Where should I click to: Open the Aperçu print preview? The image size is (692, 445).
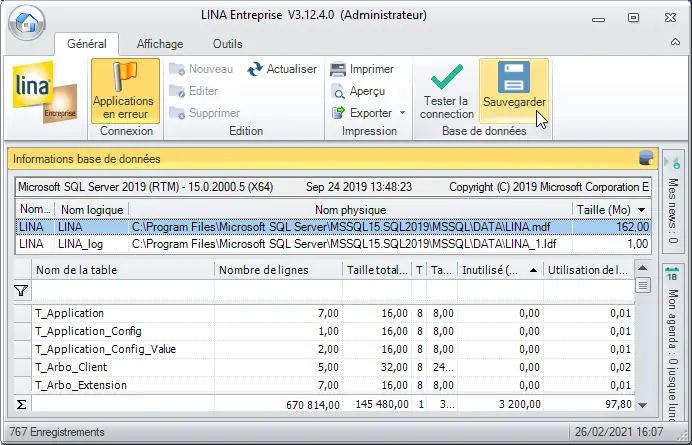tap(358, 91)
